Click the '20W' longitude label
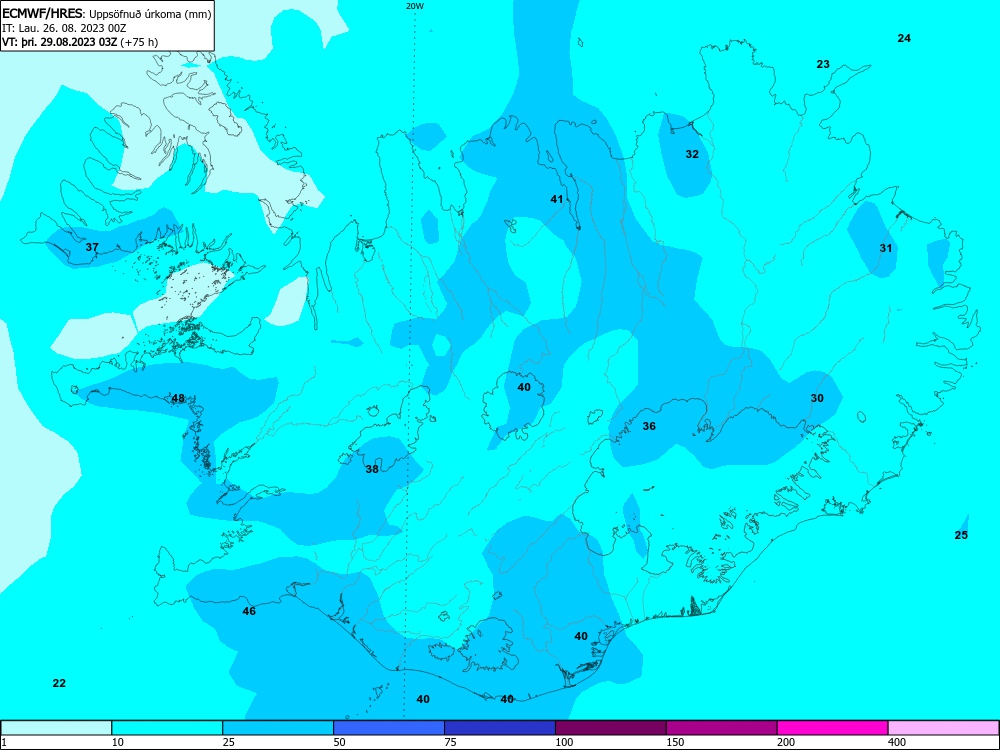 tap(415, 6)
